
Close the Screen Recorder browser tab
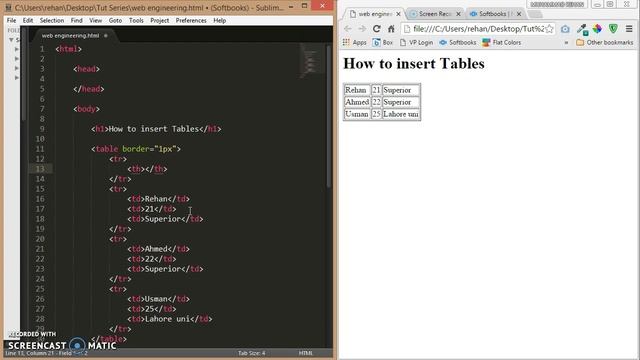click(x=458, y=14)
